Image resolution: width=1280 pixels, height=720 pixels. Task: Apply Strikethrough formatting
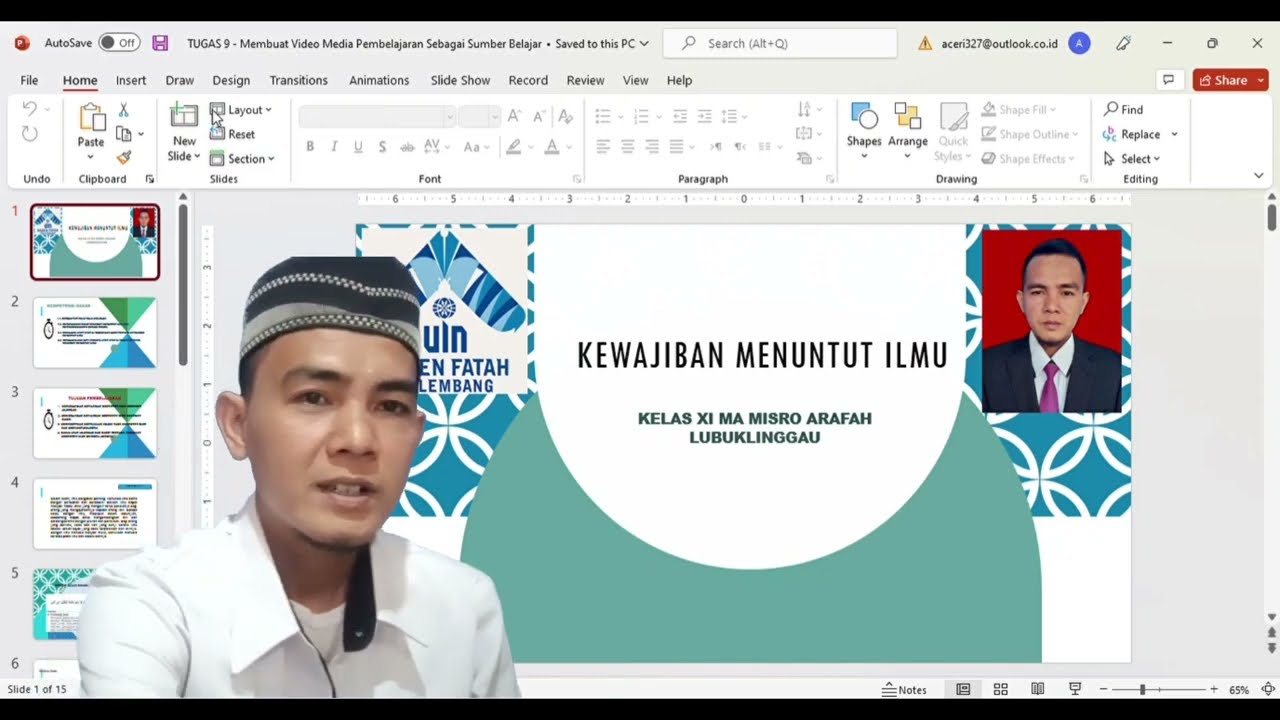(x=407, y=147)
